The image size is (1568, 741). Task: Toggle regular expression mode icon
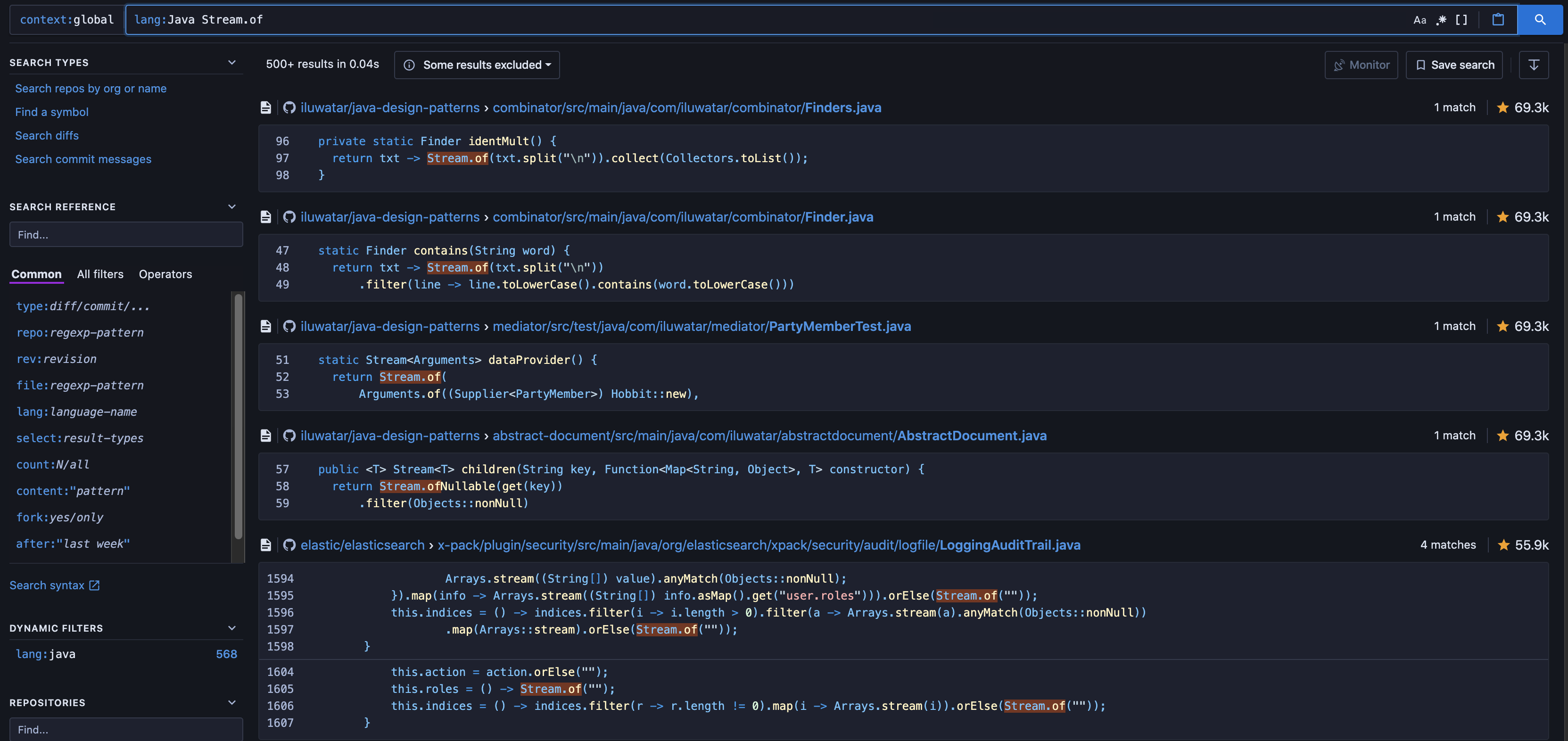pyautogui.click(x=1441, y=20)
